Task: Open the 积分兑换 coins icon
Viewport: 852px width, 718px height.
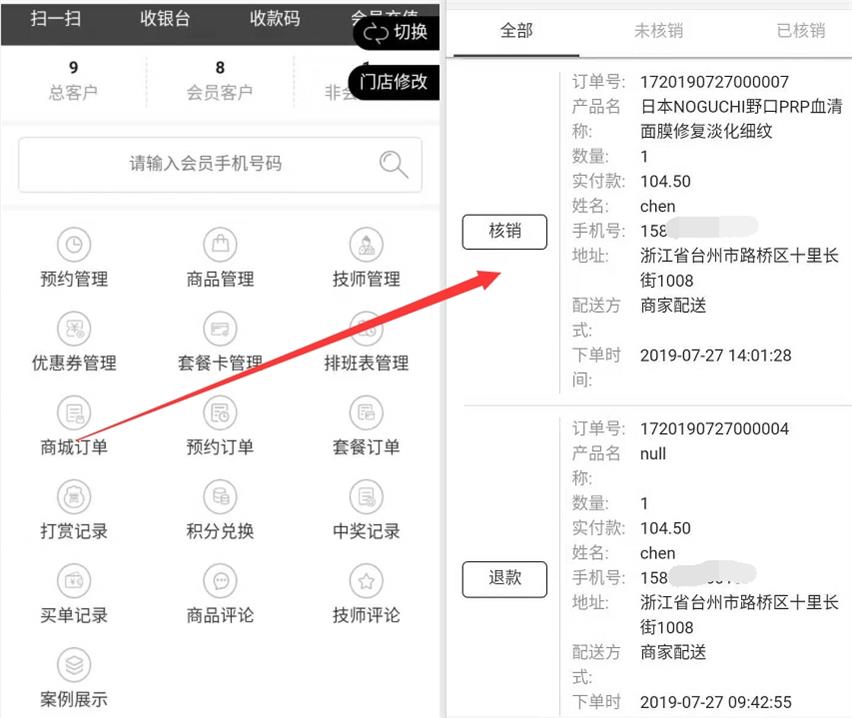Action: pos(220,496)
